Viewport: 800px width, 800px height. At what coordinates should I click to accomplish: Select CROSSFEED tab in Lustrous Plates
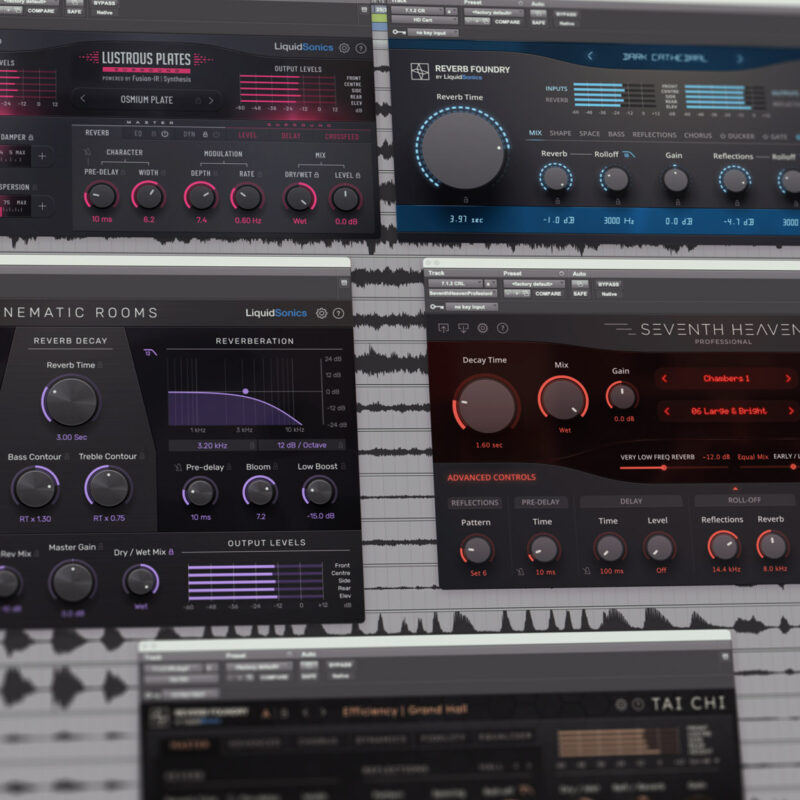[x=341, y=136]
